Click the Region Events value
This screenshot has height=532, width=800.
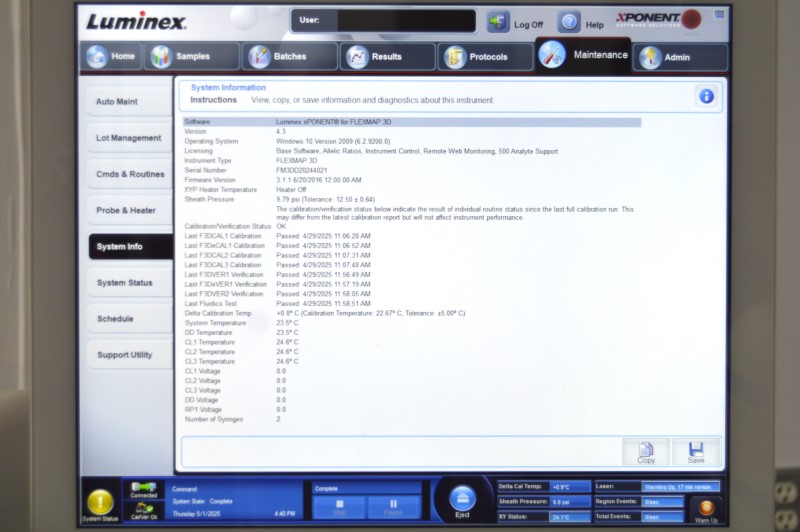662,502
